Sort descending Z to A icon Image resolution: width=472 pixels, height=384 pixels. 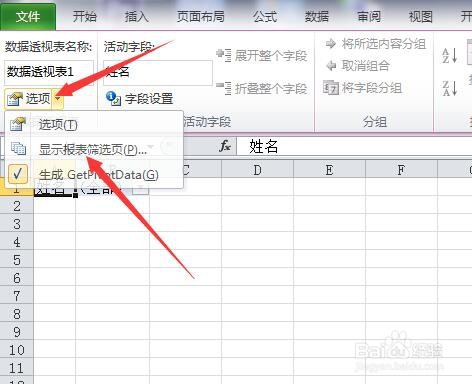[450, 88]
